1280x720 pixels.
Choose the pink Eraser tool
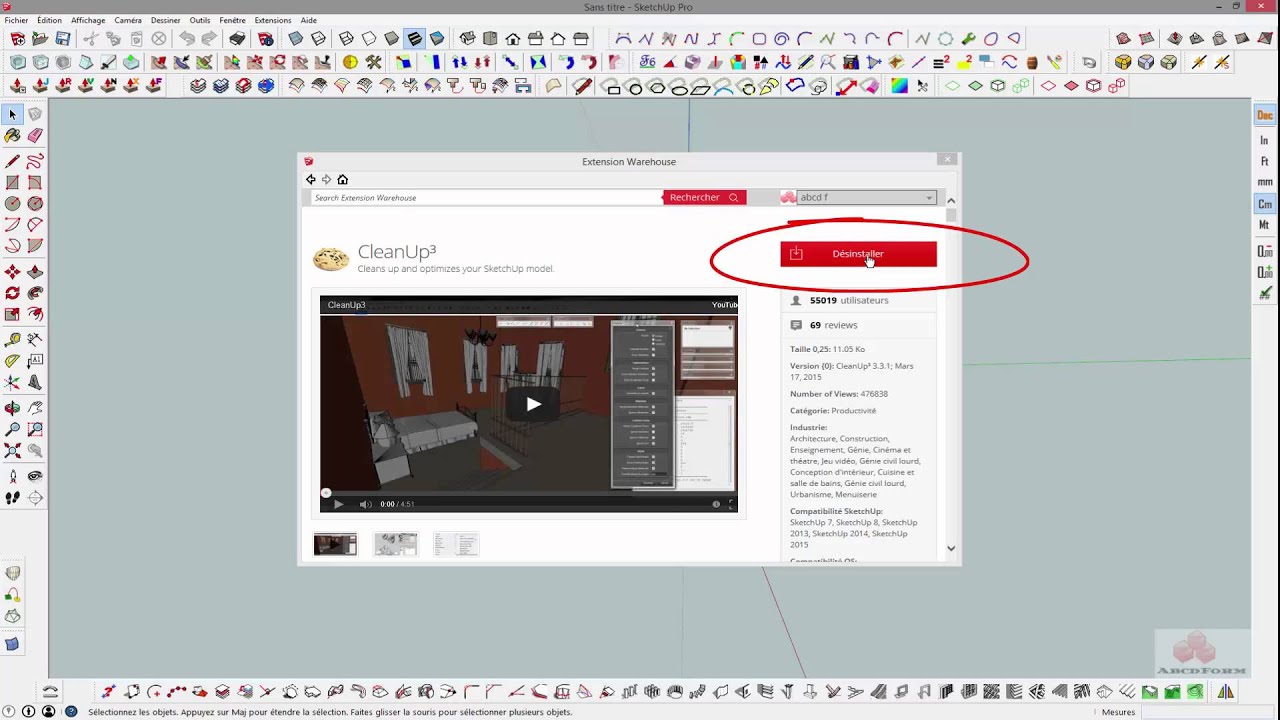click(x=35, y=136)
